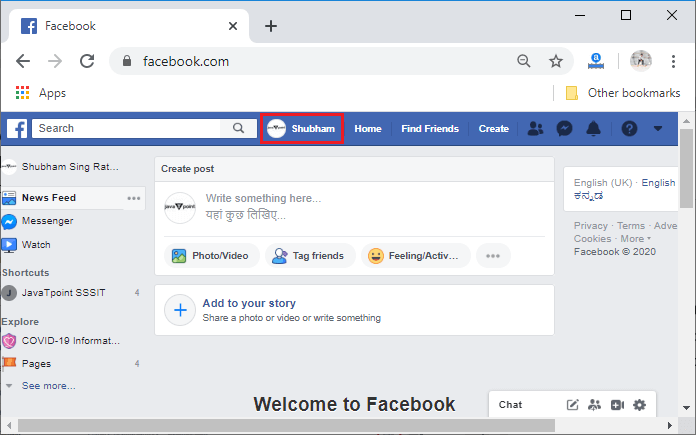Open Notifications bell icon

click(593, 129)
